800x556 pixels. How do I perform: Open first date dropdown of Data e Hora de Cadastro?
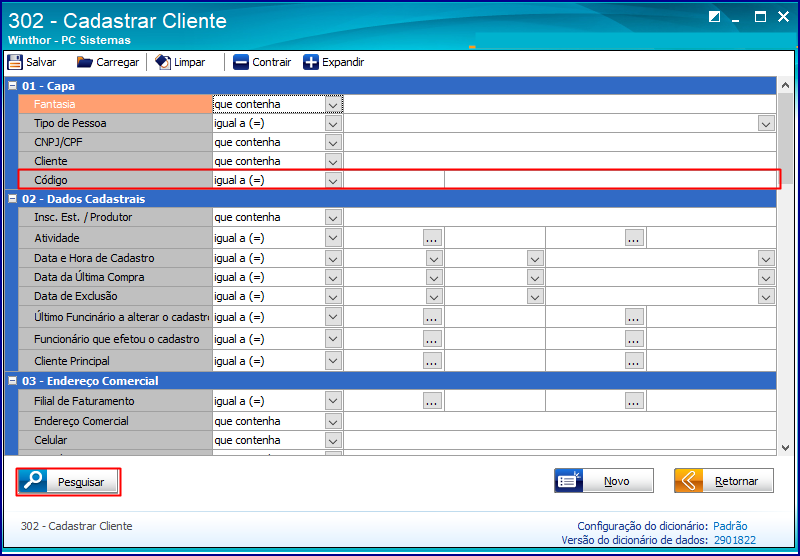(434, 259)
